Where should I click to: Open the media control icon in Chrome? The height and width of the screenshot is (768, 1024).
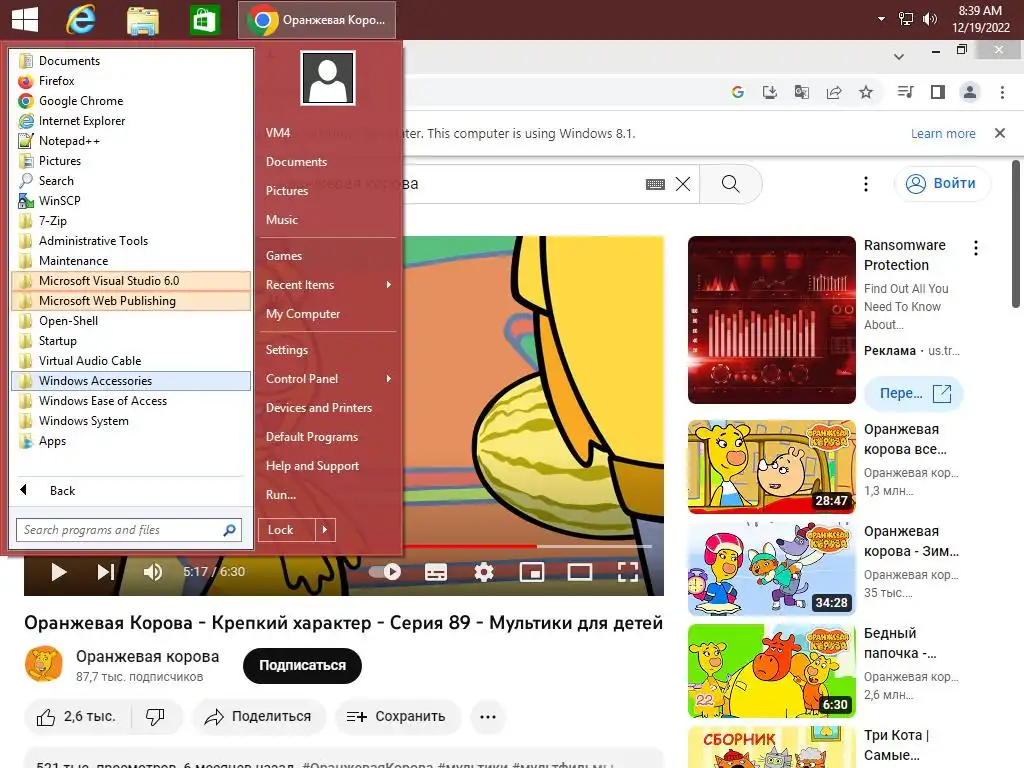point(905,92)
